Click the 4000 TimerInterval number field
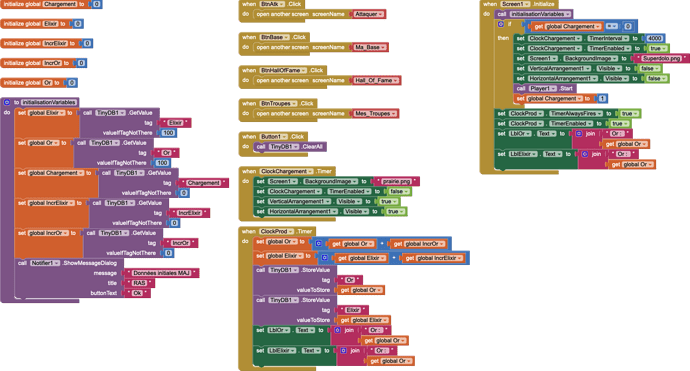This screenshot has height=371, width=690. tap(654, 38)
